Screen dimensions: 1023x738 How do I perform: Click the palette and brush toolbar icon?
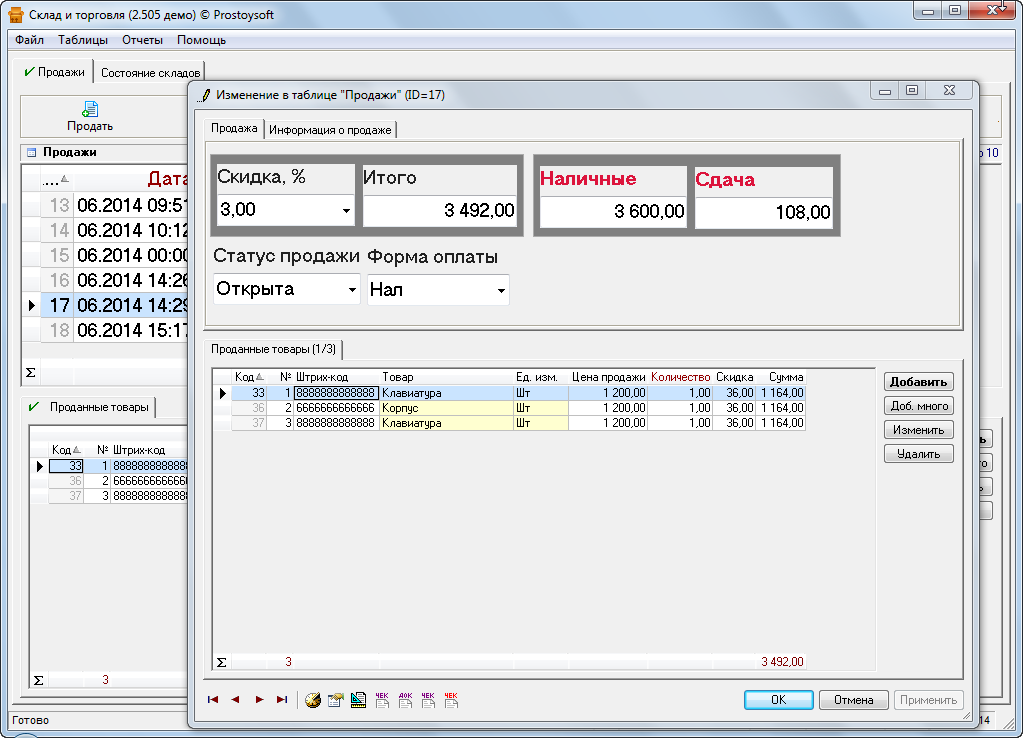click(x=312, y=700)
